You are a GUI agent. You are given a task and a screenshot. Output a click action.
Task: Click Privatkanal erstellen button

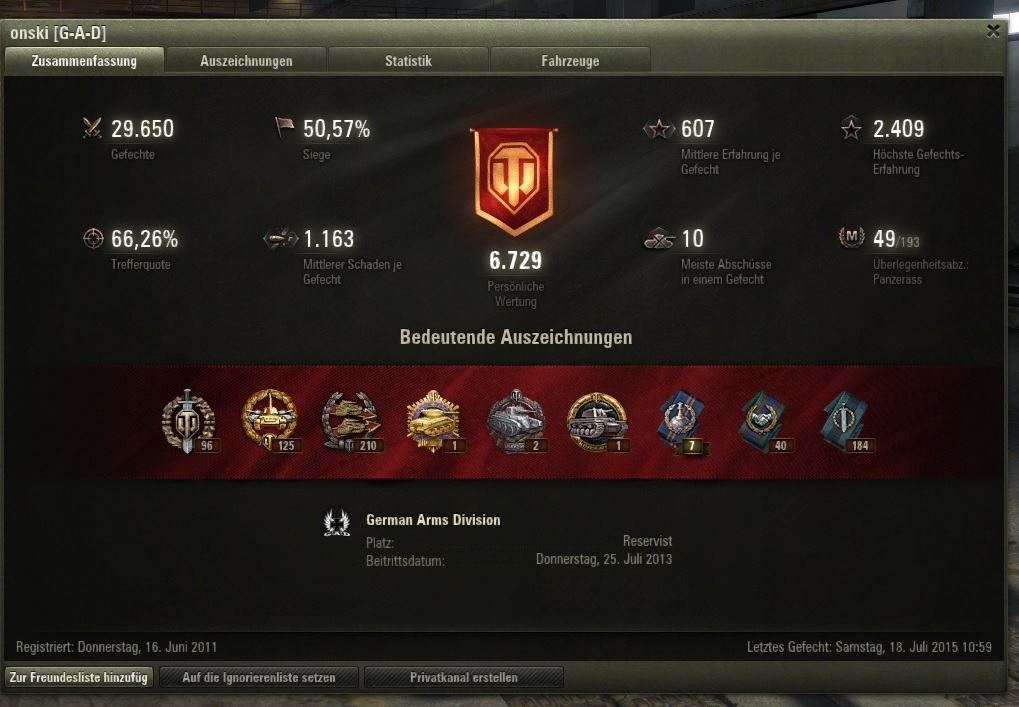pos(463,677)
